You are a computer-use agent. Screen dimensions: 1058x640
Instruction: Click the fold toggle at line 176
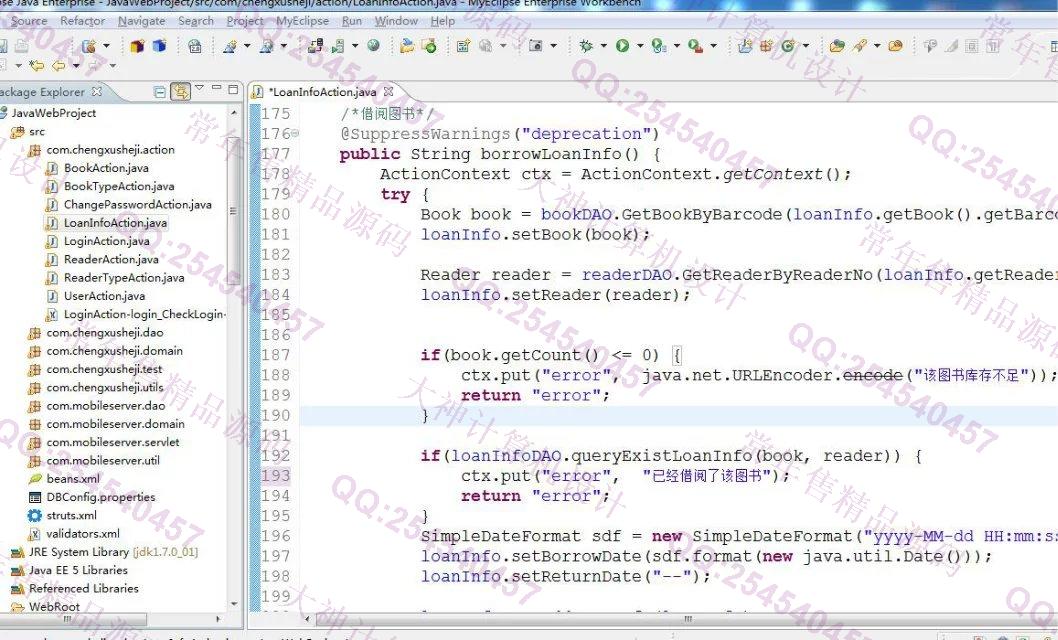294,134
